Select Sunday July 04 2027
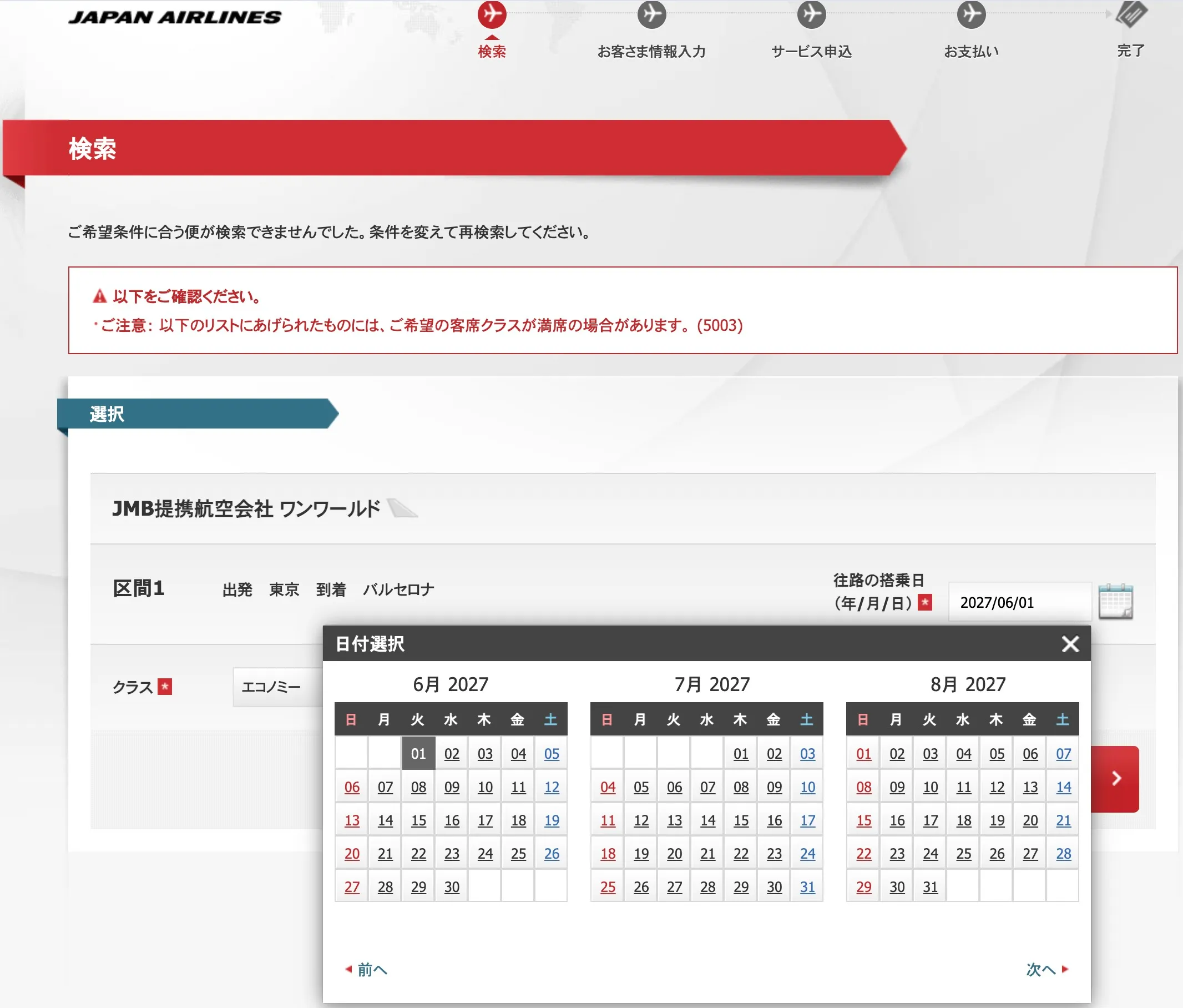 point(608,787)
